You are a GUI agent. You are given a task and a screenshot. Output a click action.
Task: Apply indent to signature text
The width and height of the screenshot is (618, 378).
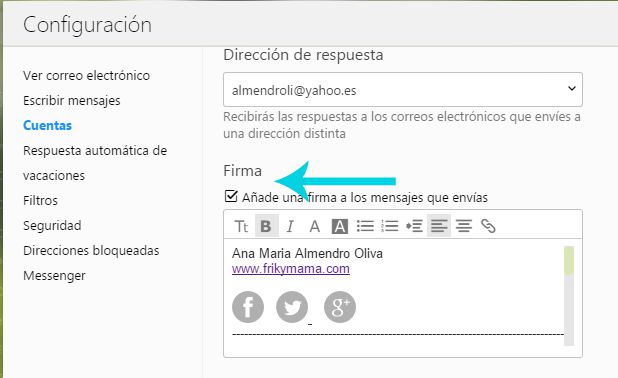(x=414, y=226)
